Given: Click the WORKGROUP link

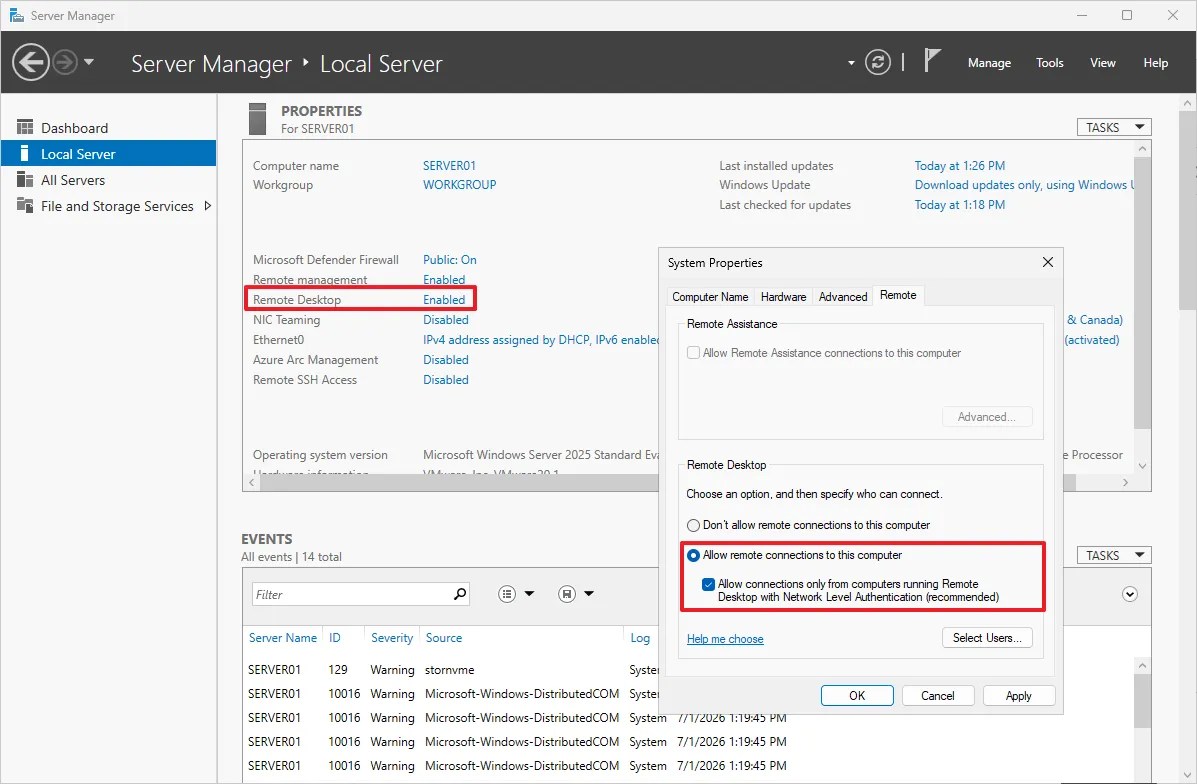Looking at the screenshot, I should [460, 185].
